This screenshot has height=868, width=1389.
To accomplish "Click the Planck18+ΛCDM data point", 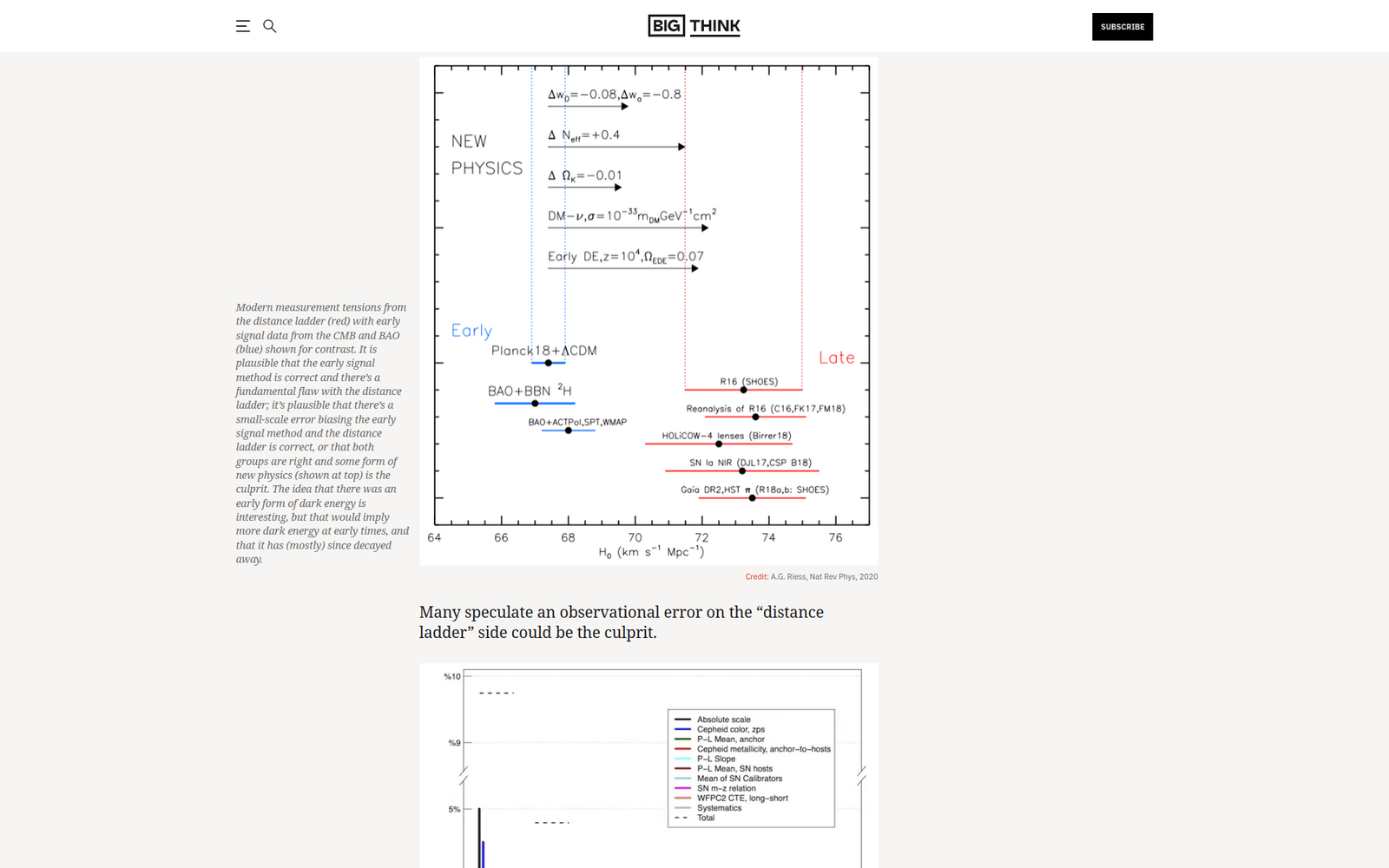I will pyautogui.click(x=549, y=363).
